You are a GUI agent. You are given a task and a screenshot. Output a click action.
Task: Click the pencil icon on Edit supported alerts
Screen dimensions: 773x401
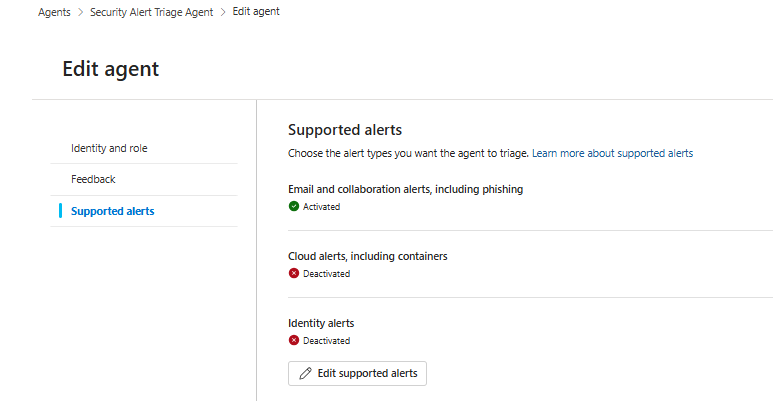tap(306, 373)
